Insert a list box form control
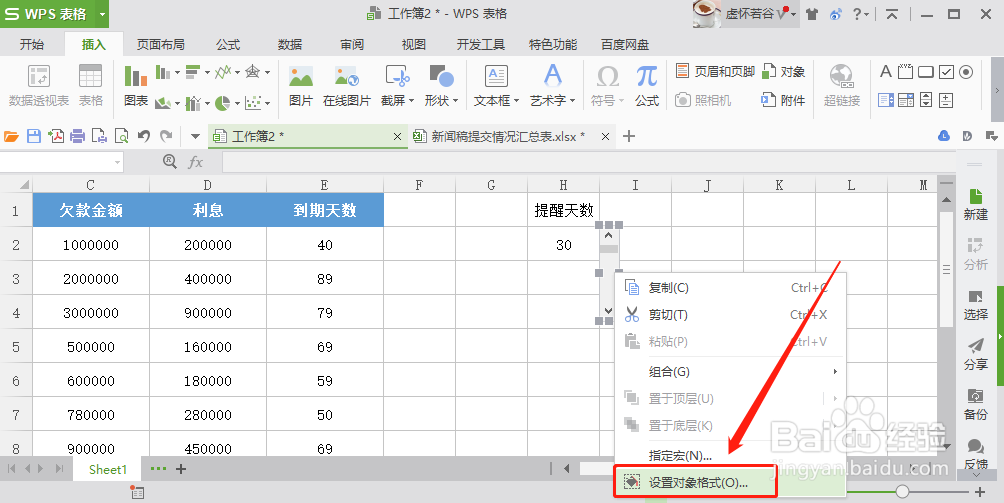The image size is (1004, 503). tap(886, 100)
